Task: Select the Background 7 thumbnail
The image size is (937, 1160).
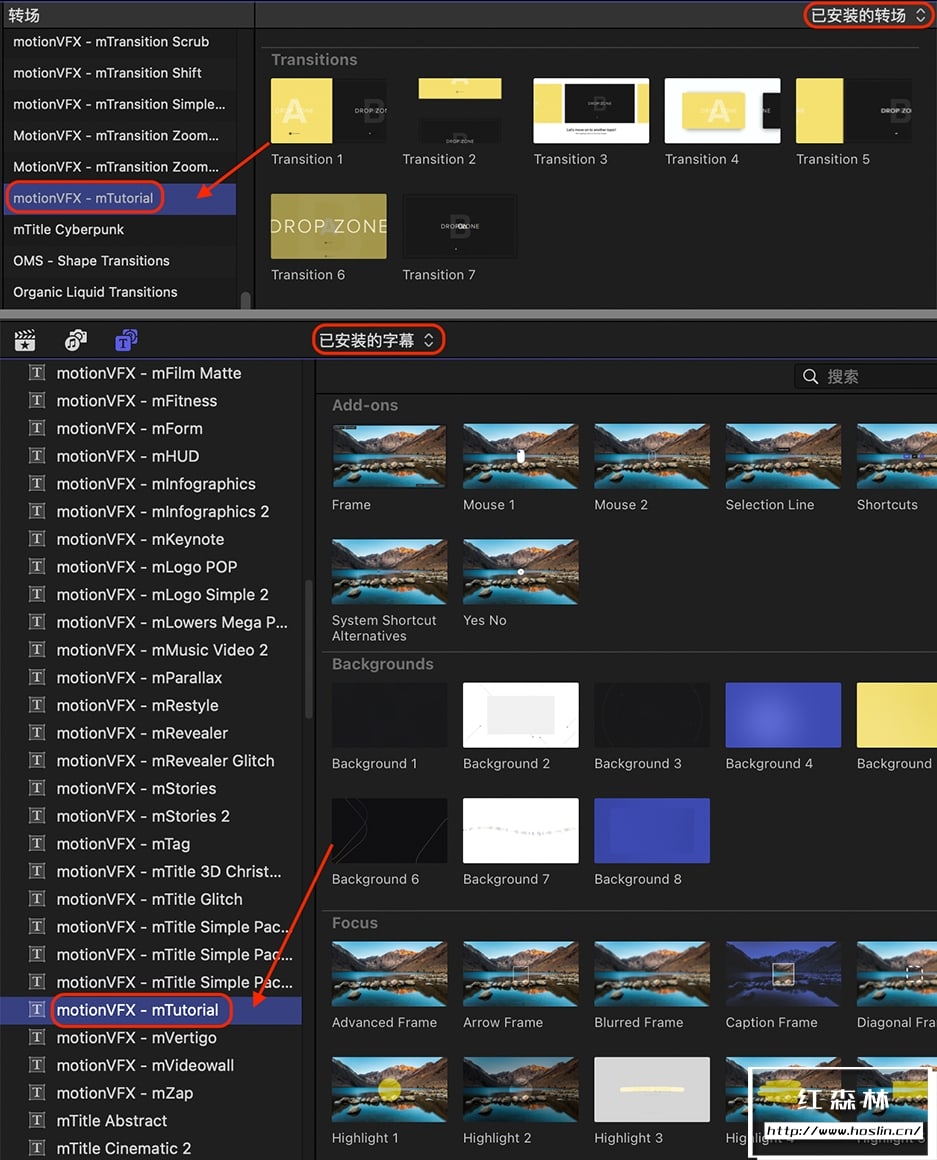Action: click(x=521, y=830)
